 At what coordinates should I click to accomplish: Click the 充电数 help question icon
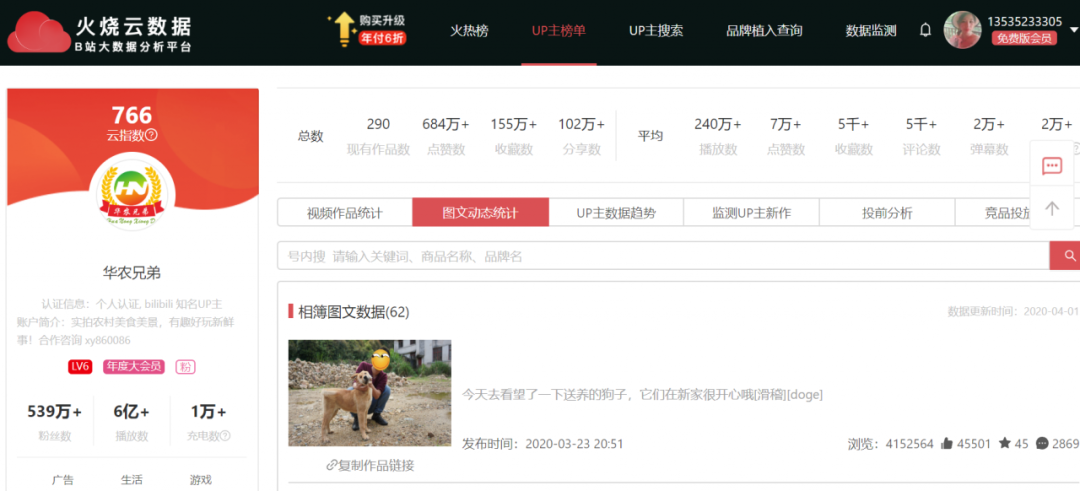pyautogui.click(x=225, y=436)
